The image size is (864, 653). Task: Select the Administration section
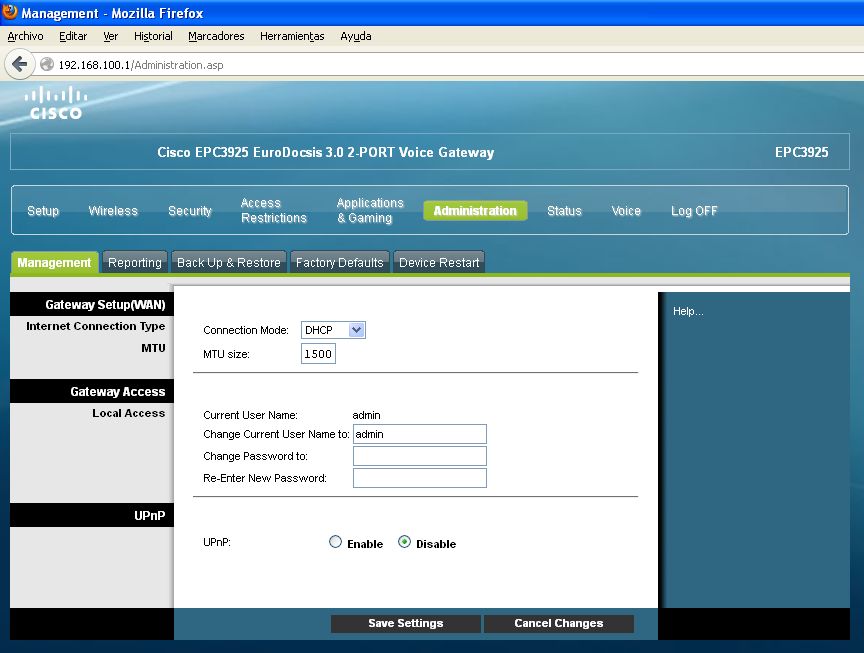pyautogui.click(x=475, y=211)
